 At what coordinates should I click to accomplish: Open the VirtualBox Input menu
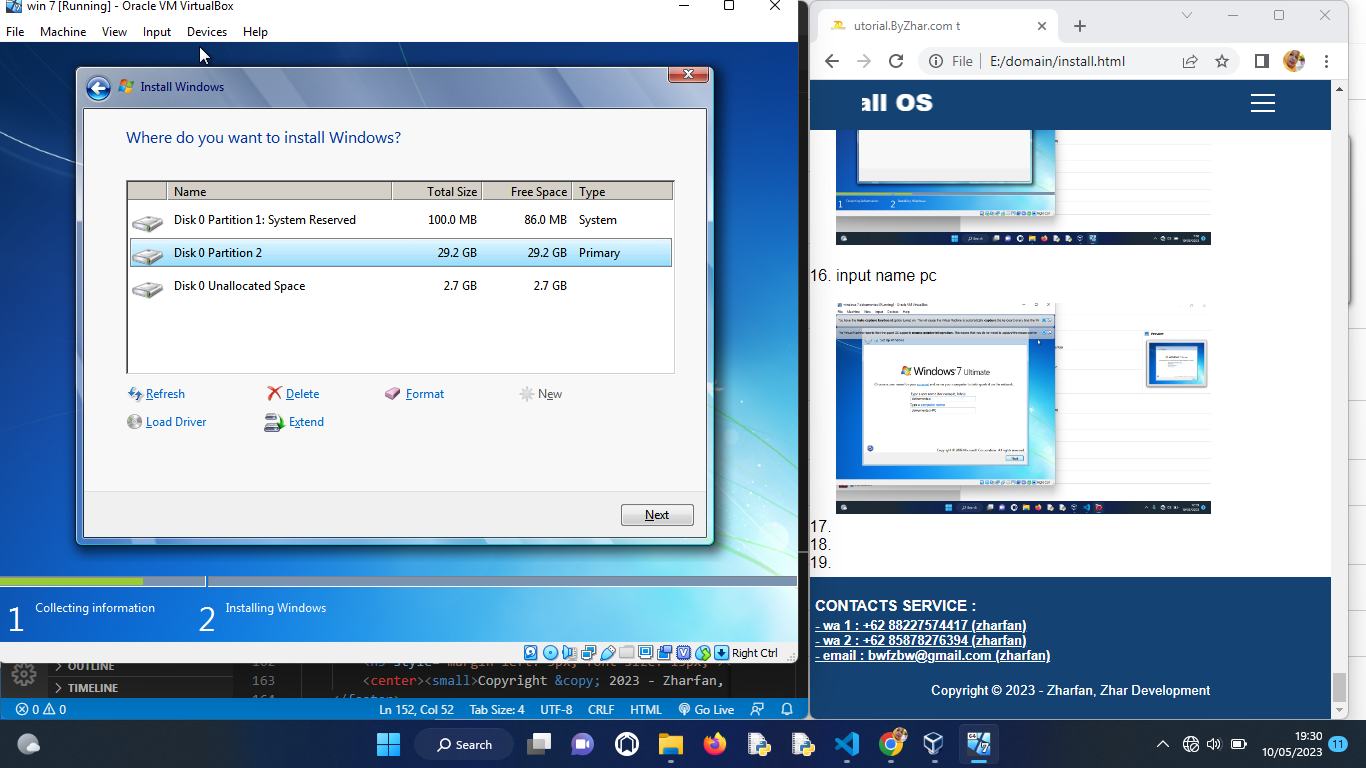point(157,32)
